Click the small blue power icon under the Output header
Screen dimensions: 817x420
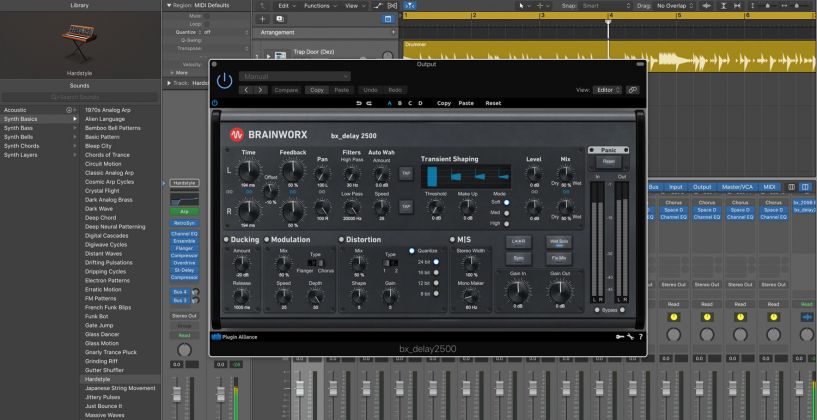[215, 103]
